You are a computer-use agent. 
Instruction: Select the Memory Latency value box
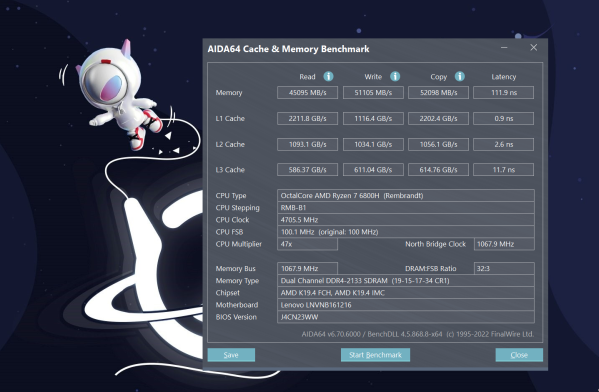tap(503, 92)
